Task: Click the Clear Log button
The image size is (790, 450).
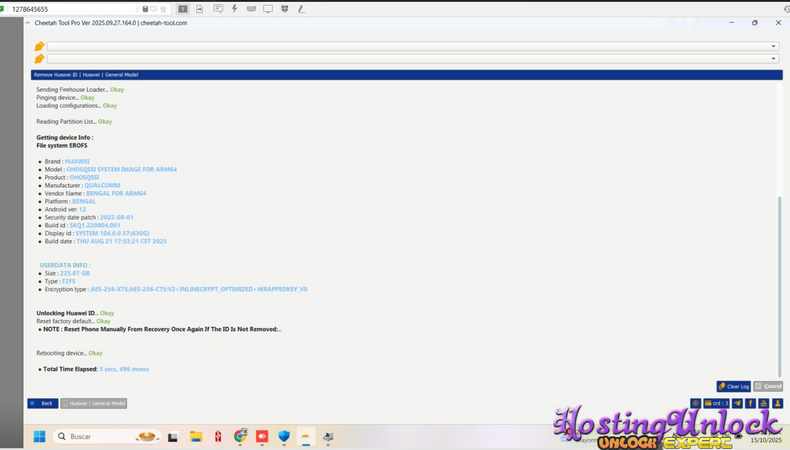Action: click(x=733, y=386)
